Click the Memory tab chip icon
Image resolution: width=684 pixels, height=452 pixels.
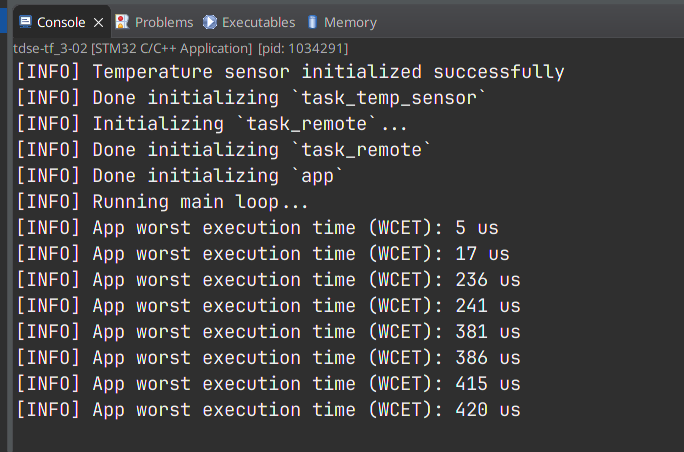coord(312,22)
